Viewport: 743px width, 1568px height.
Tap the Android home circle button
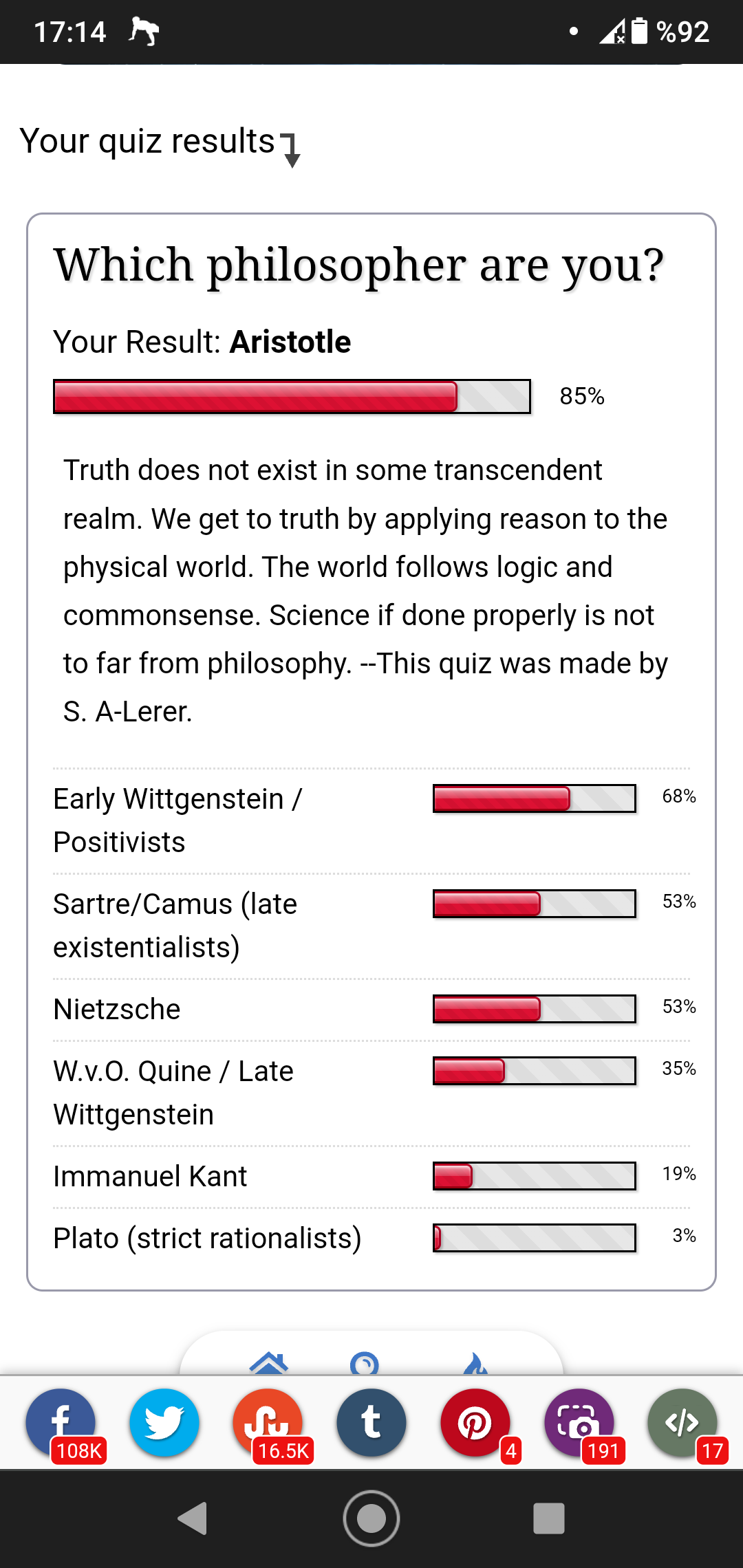click(x=371, y=1518)
